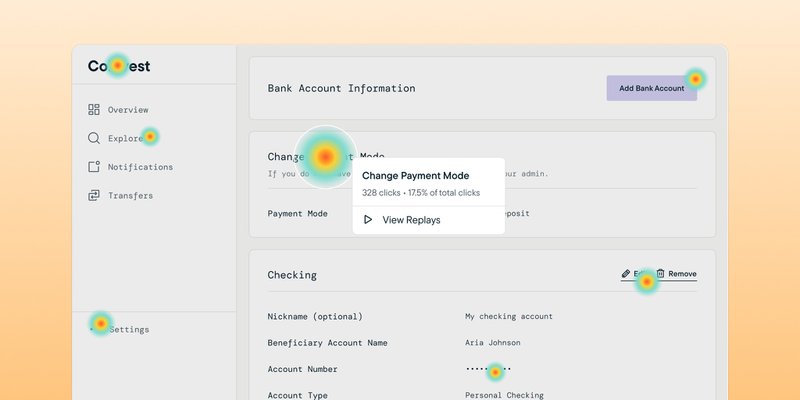Open the Overview menu item
This screenshot has width=800, height=400.
click(x=128, y=110)
